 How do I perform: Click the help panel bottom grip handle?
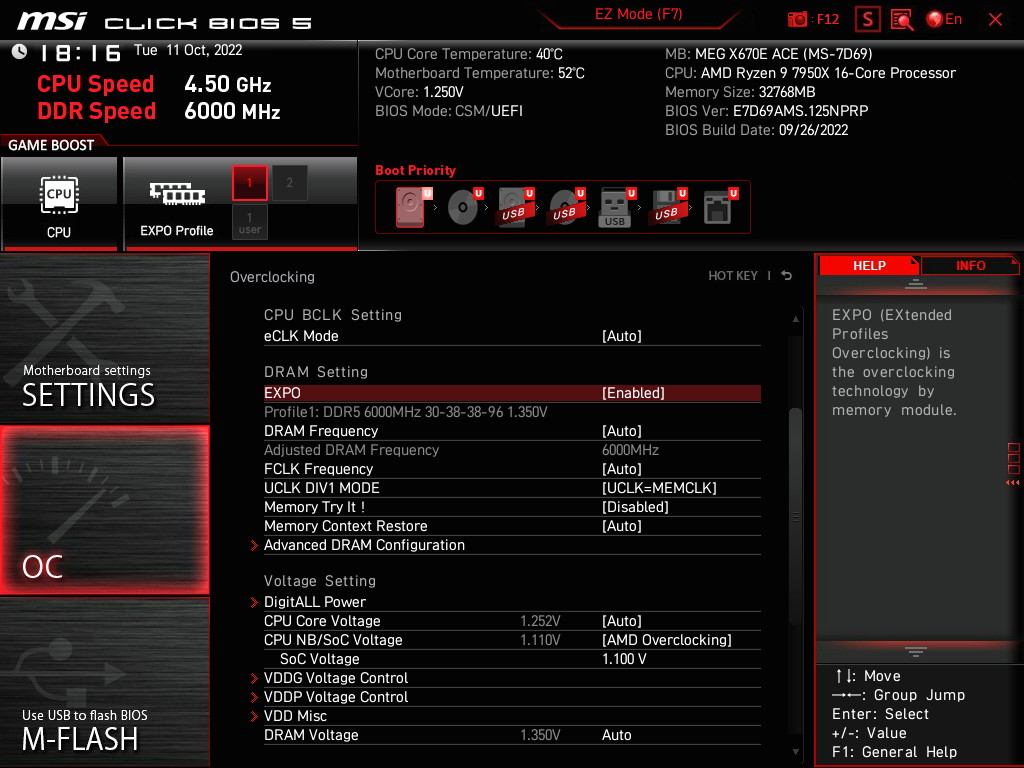pos(916,651)
